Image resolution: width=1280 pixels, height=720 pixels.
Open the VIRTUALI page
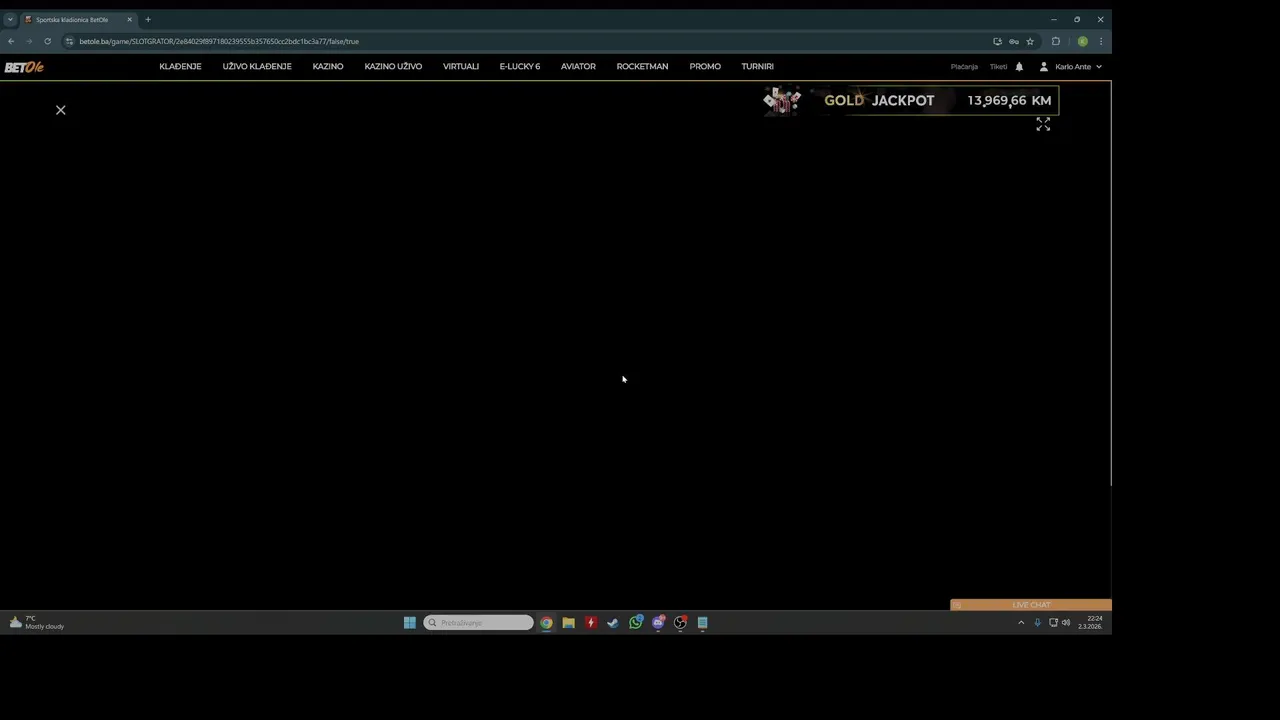461,67
